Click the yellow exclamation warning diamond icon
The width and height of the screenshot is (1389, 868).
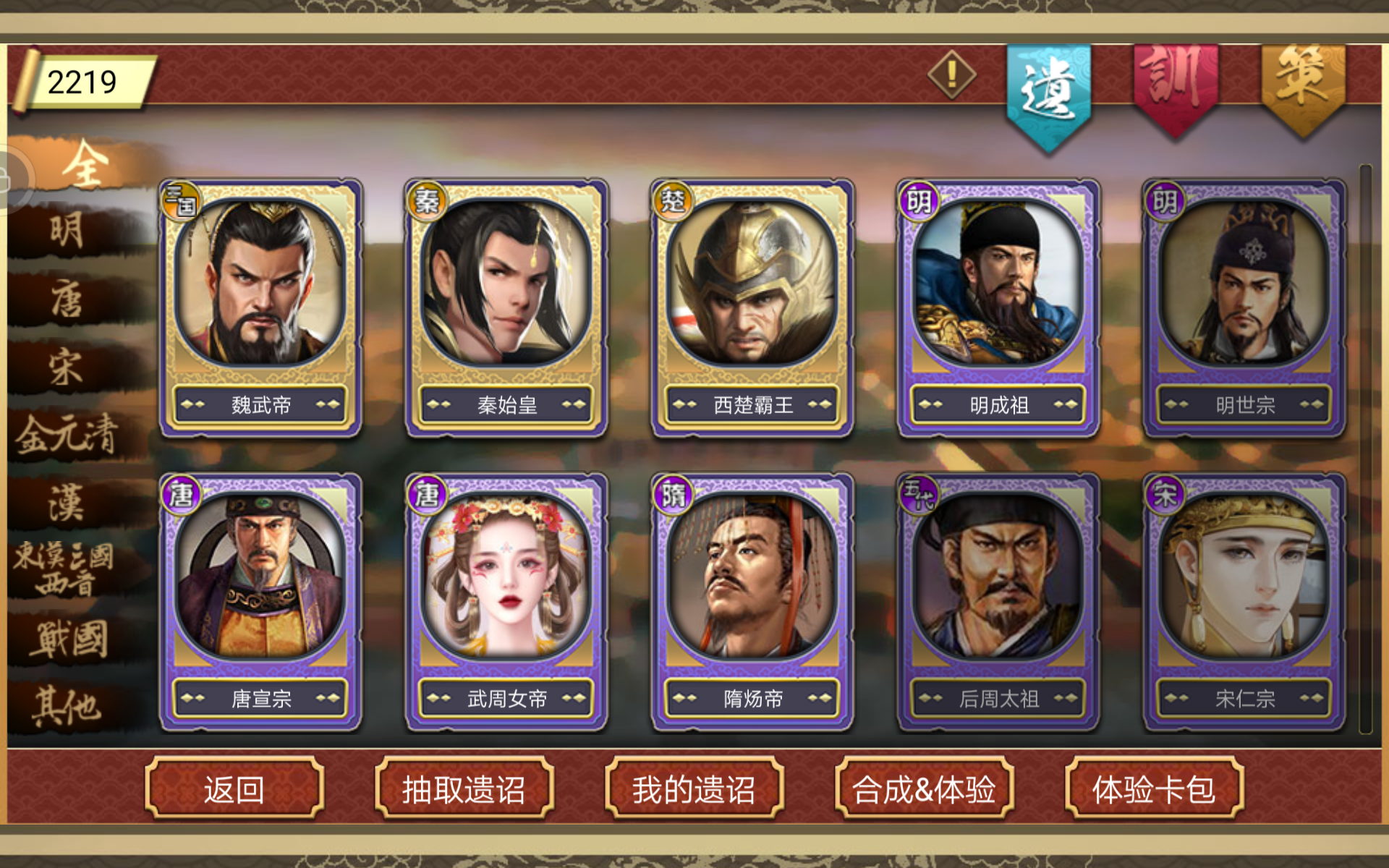[x=952, y=74]
